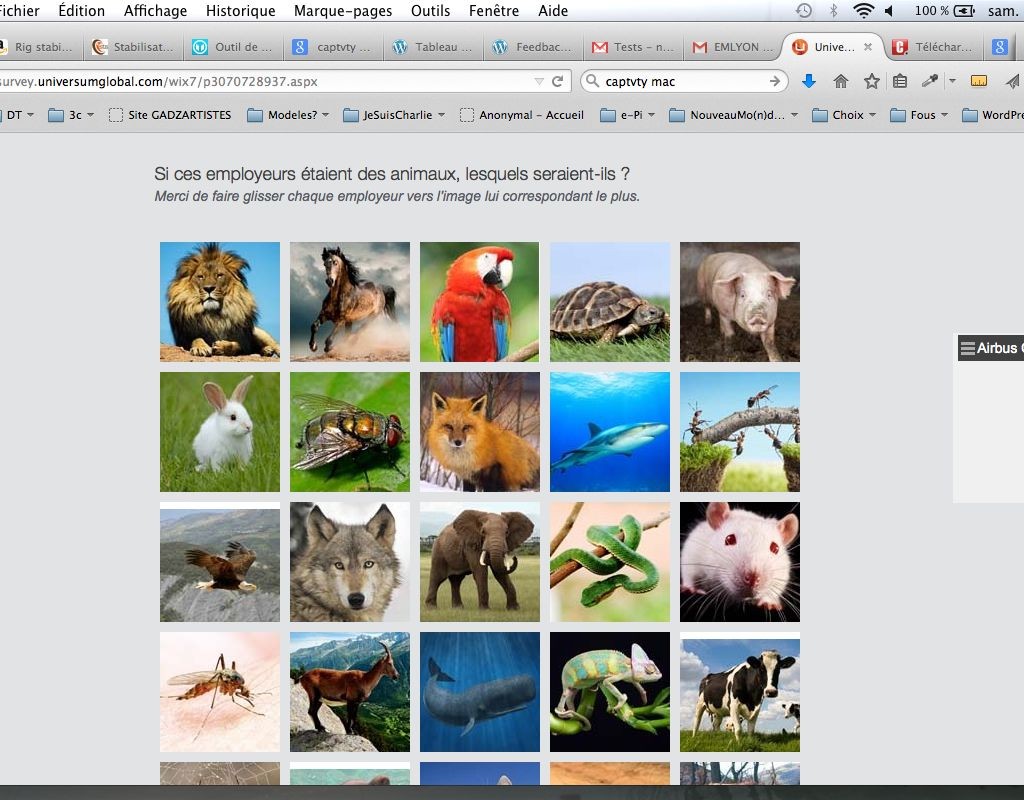Open the Wi-Fi status icon

pos(863,10)
